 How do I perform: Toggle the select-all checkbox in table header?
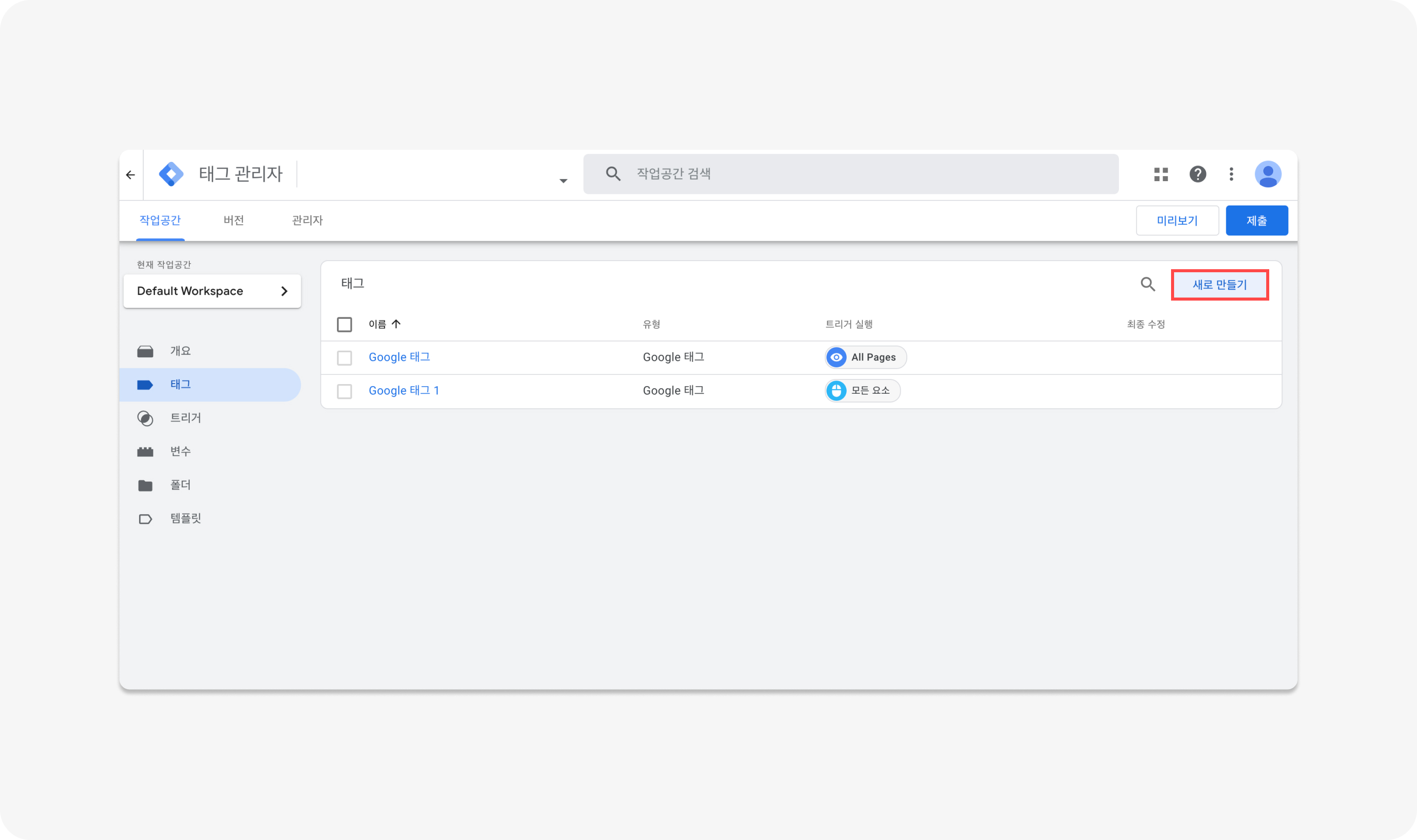(344, 324)
